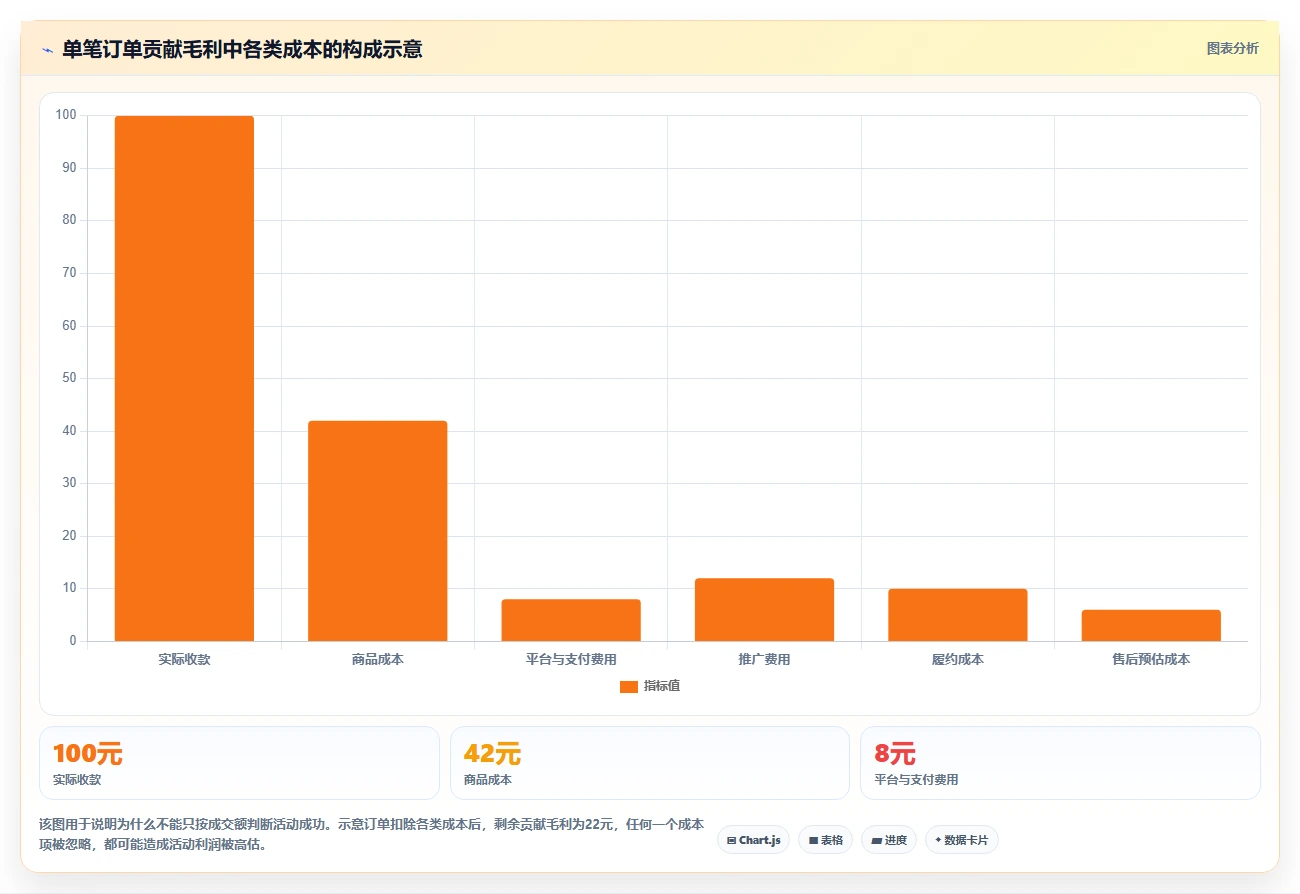This screenshot has height=894, width=1300.
Task: Click the 商品成本 bar in chart
Action: [x=377, y=531]
